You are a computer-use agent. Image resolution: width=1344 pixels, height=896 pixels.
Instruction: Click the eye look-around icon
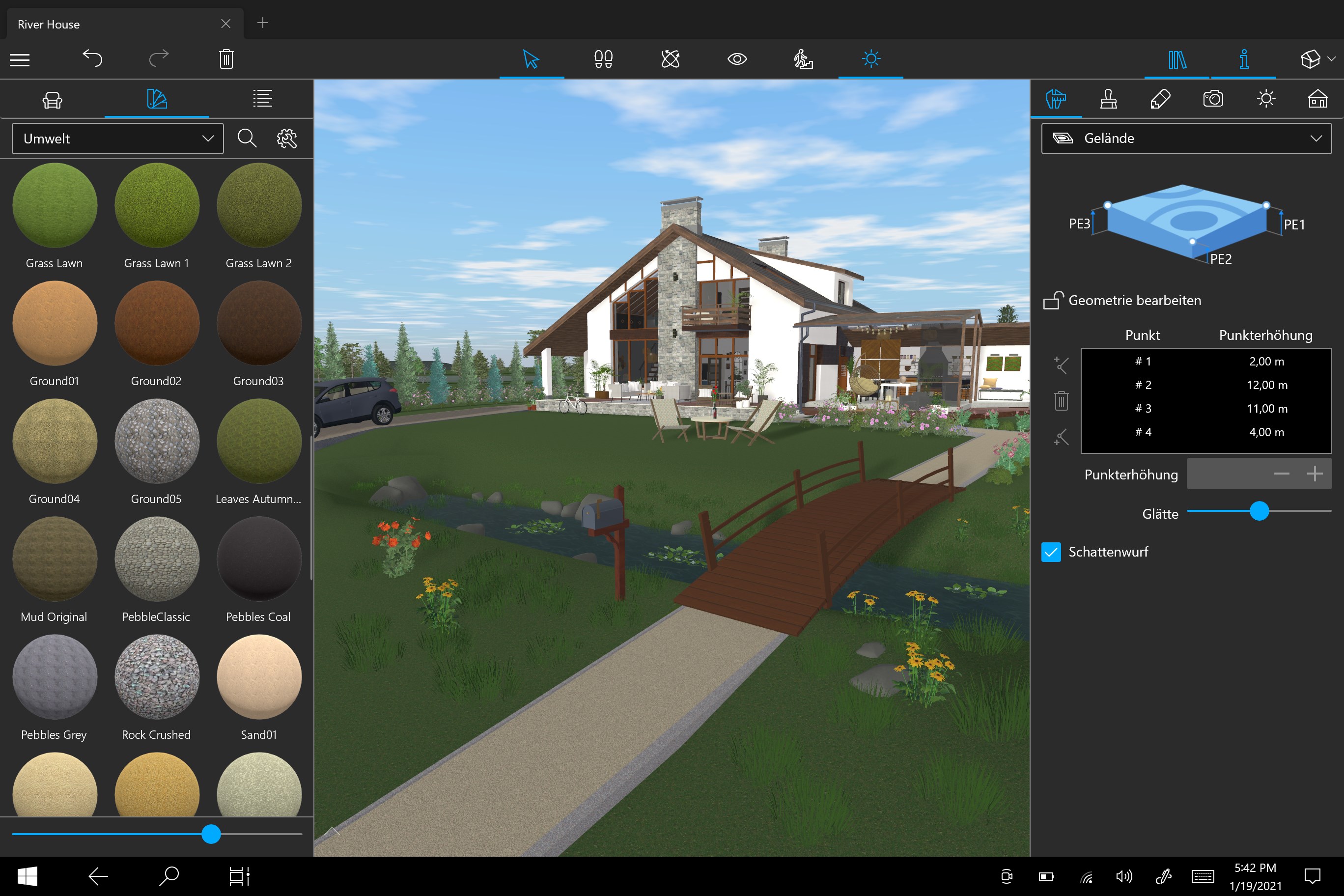point(736,59)
